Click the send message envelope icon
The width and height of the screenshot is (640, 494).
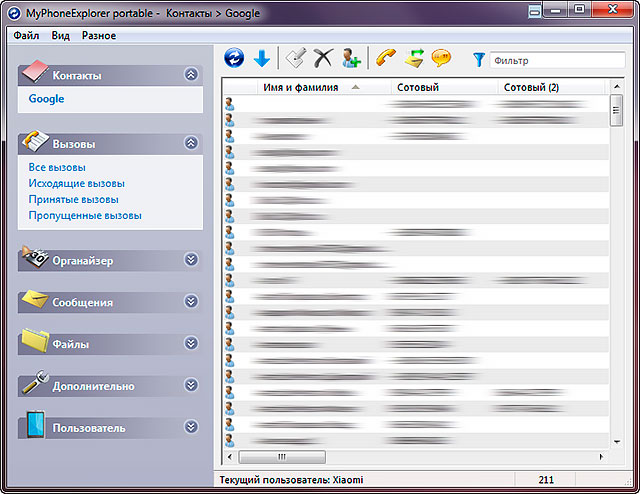coord(414,58)
